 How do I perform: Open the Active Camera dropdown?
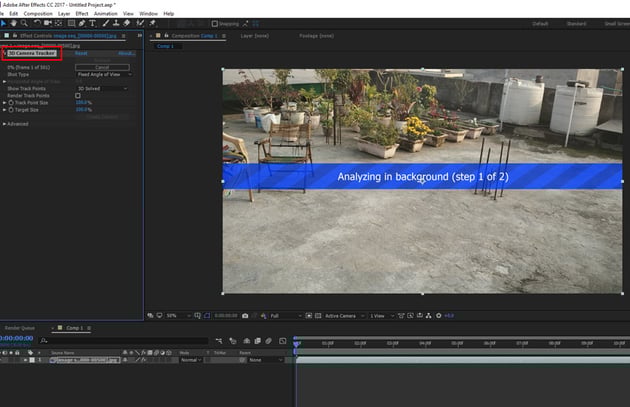click(345, 316)
